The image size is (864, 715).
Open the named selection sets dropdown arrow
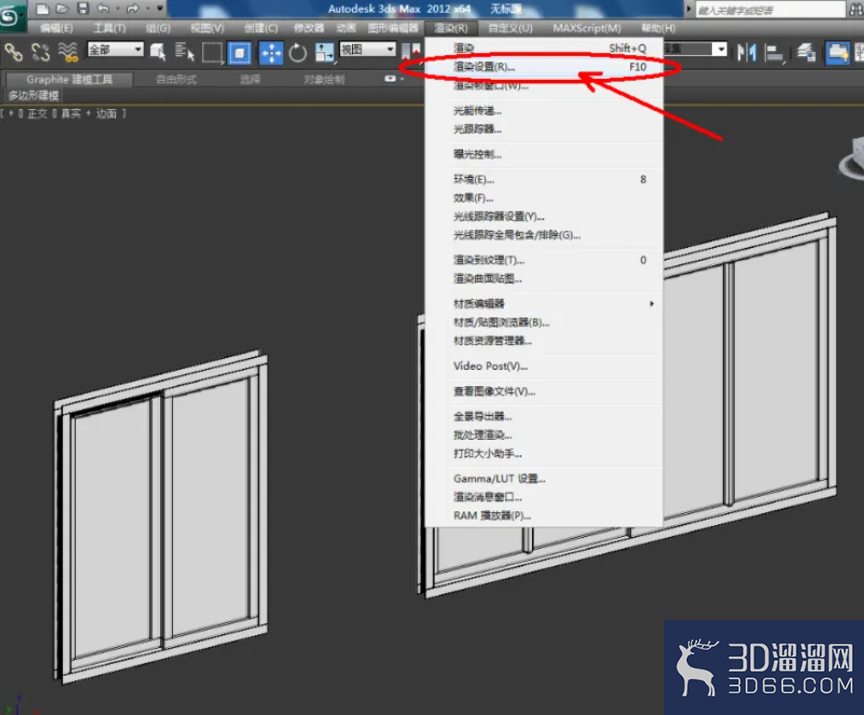point(720,50)
